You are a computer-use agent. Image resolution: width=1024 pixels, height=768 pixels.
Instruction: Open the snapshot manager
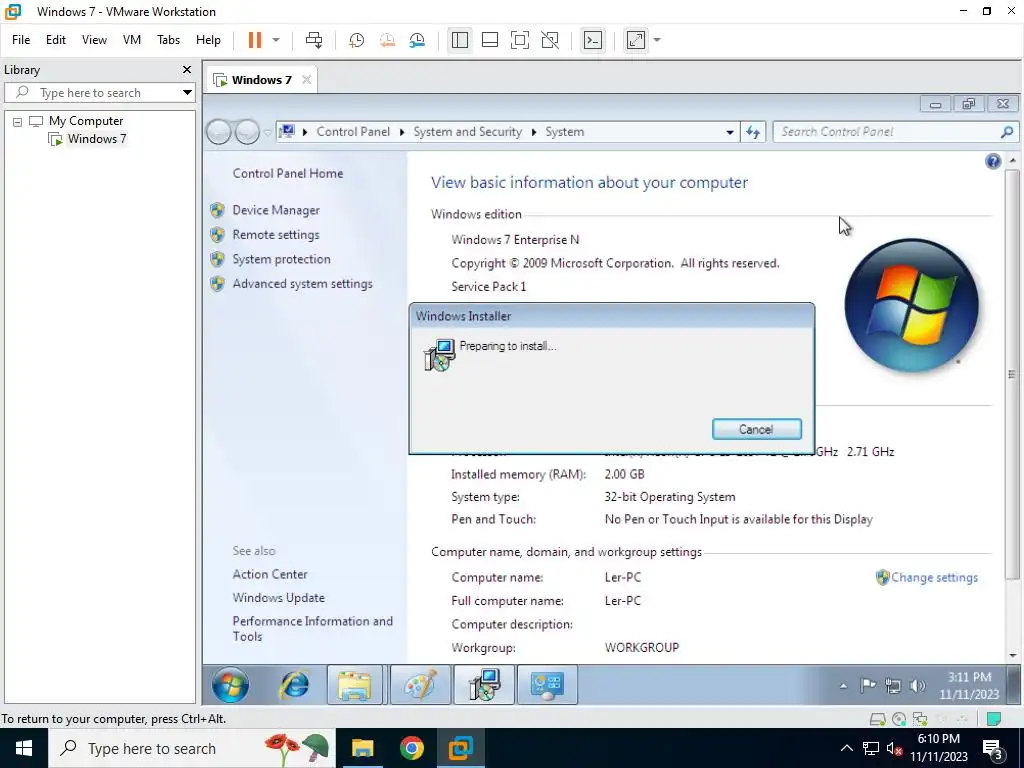pos(417,40)
